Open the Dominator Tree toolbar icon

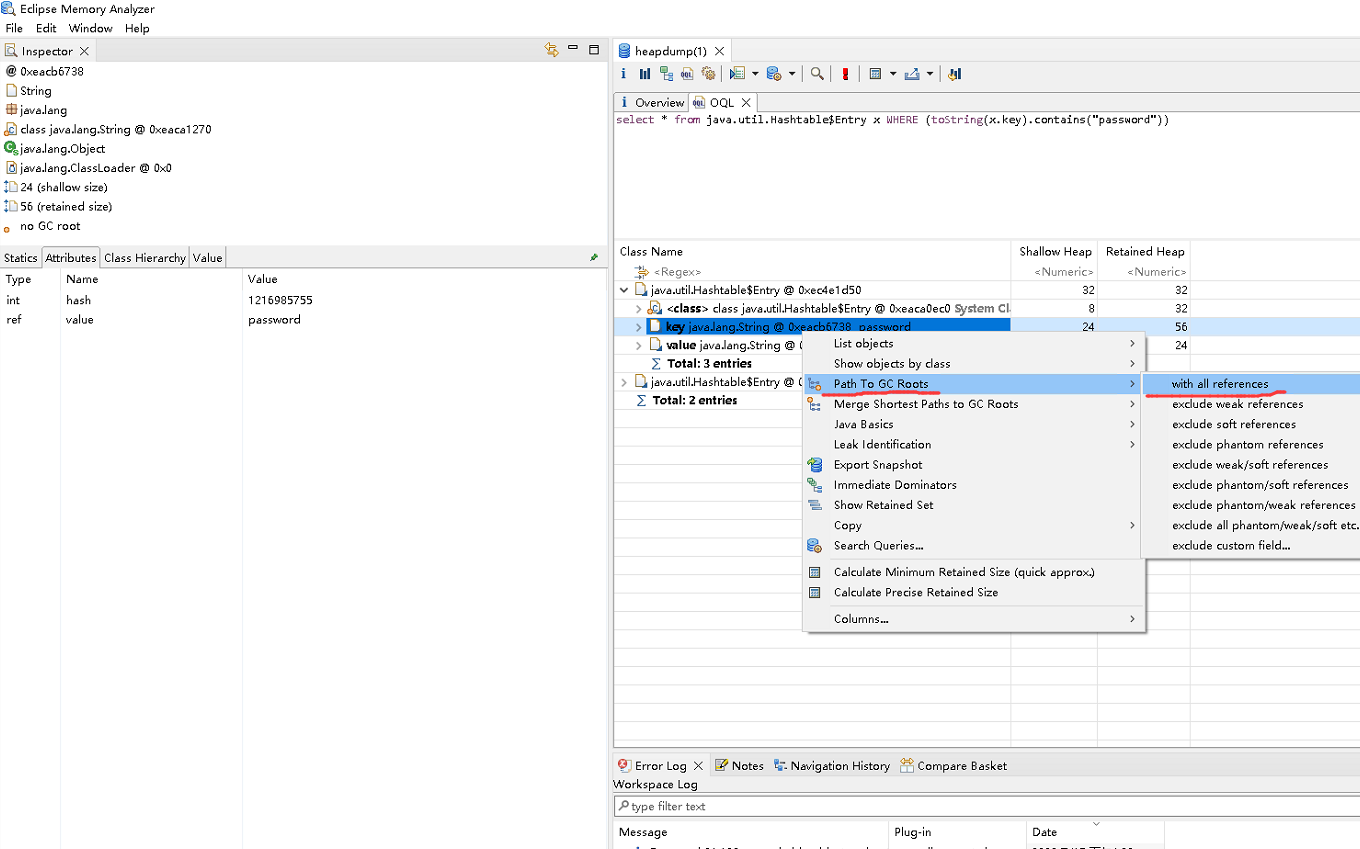(666, 73)
